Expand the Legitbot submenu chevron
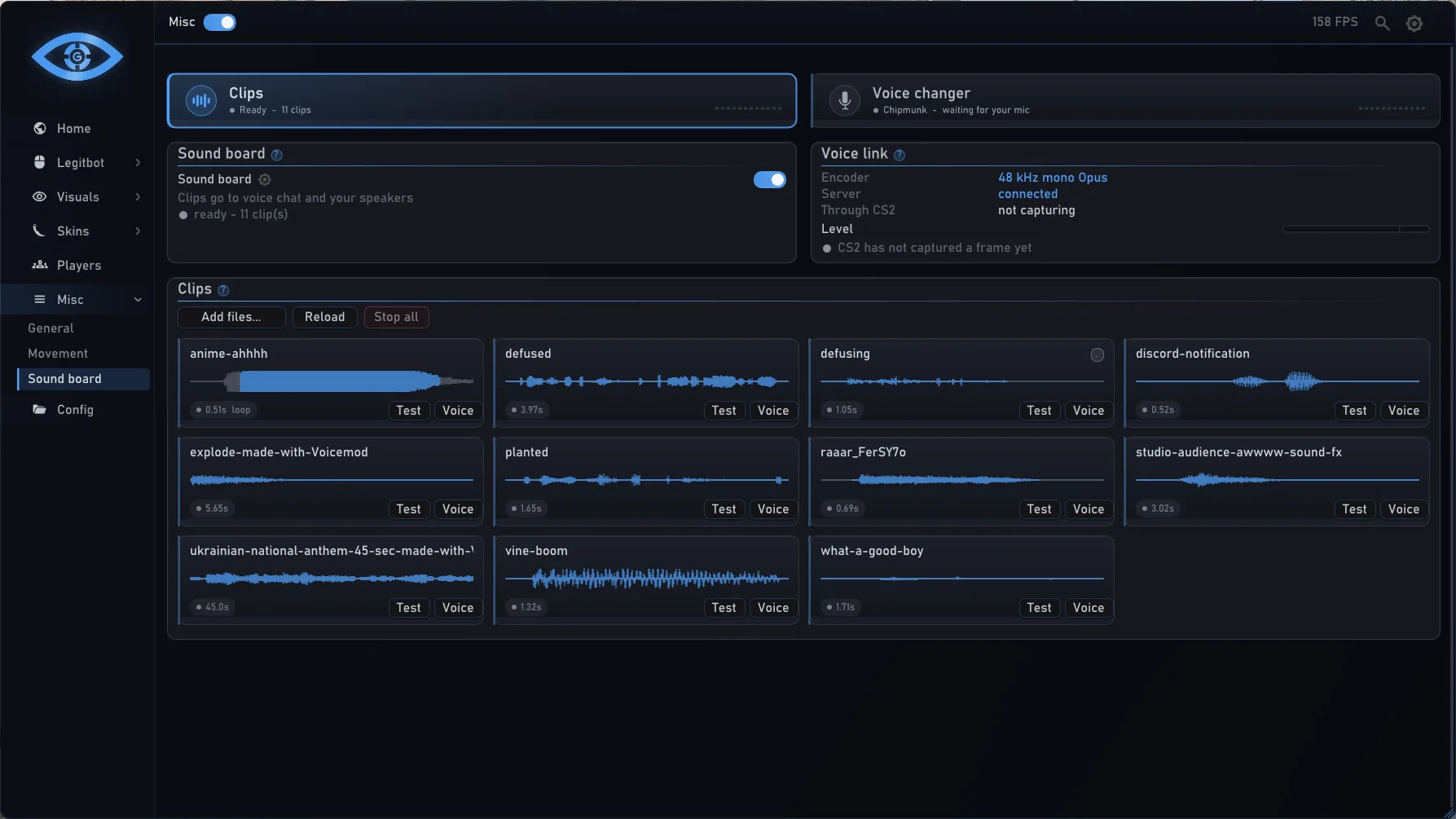1456x819 pixels. [x=138, y=162]
